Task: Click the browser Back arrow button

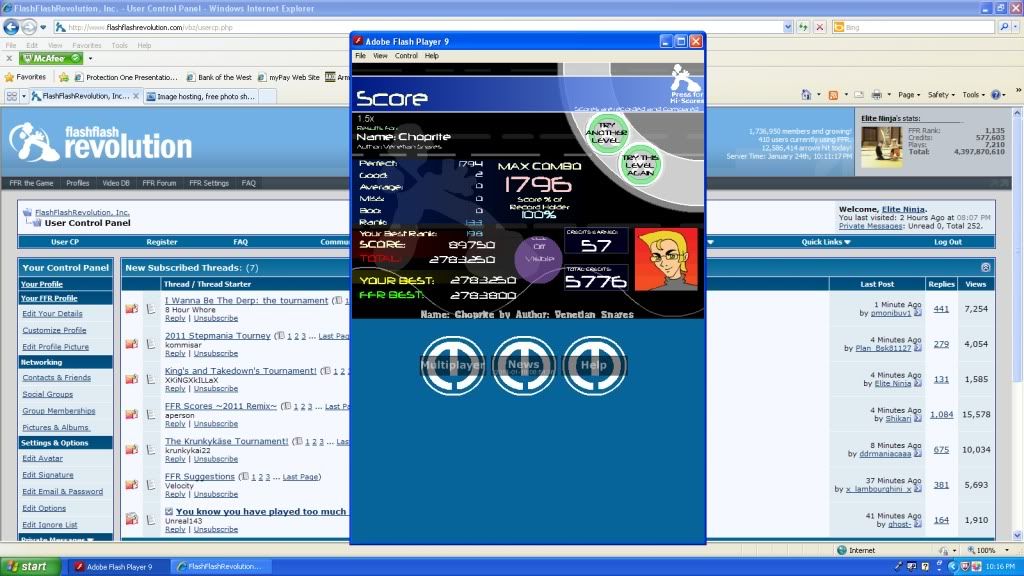Action: click(x=13, y=27)
